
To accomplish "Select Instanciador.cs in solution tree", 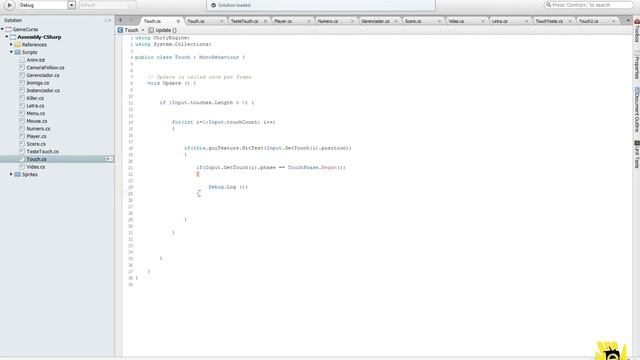I will [x=43, y=91].
